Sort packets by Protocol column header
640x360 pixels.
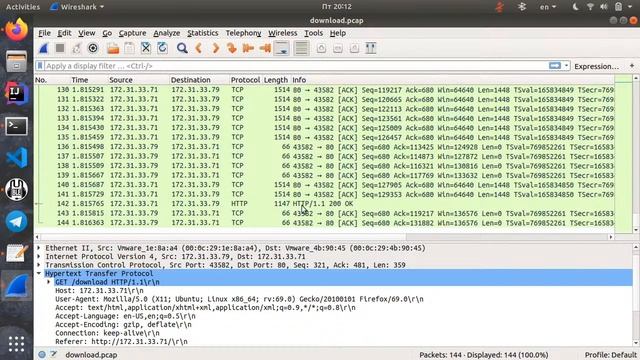245,80
